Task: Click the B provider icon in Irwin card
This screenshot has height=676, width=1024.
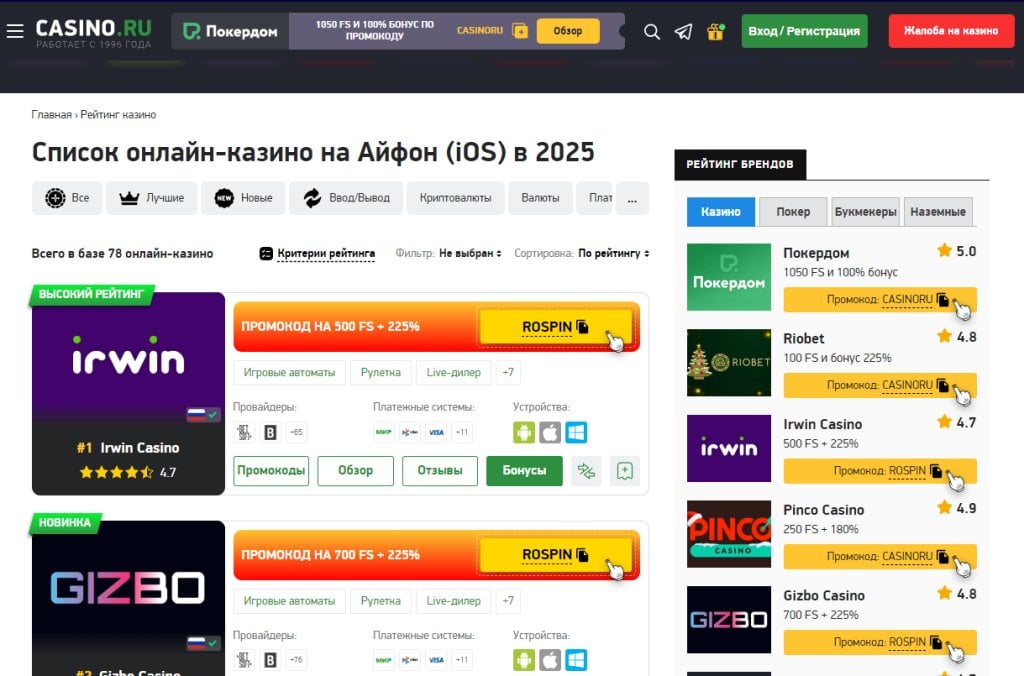Action: tap(270, 432)
